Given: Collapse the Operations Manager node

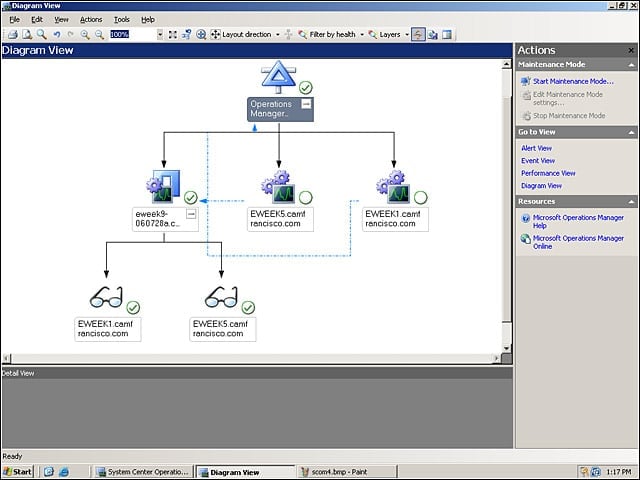Looking at the screenshot, I should (306, 104).
